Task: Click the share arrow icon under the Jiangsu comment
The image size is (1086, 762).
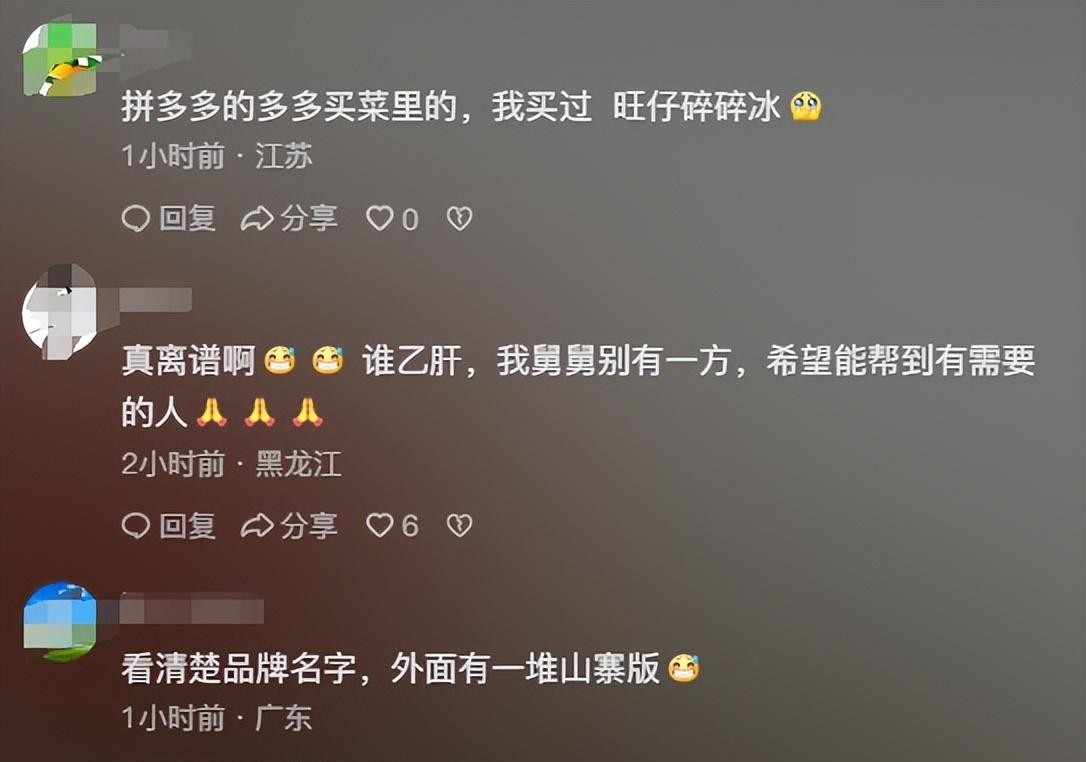Action: [x=257, y=219]
